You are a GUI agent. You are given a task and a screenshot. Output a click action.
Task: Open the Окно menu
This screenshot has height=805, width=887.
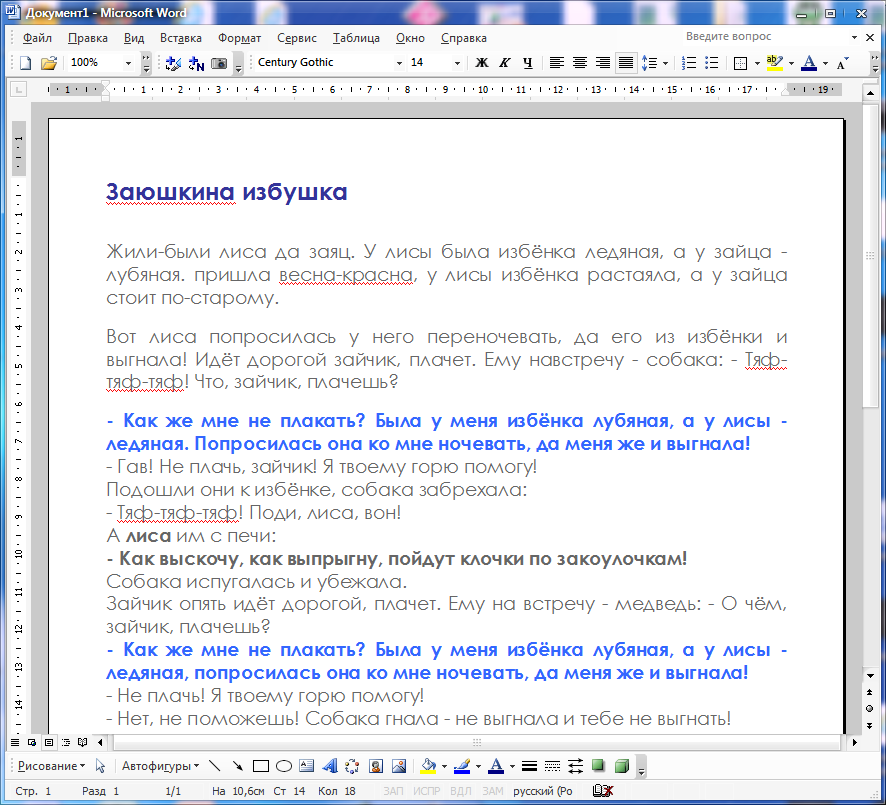[410, 38]
